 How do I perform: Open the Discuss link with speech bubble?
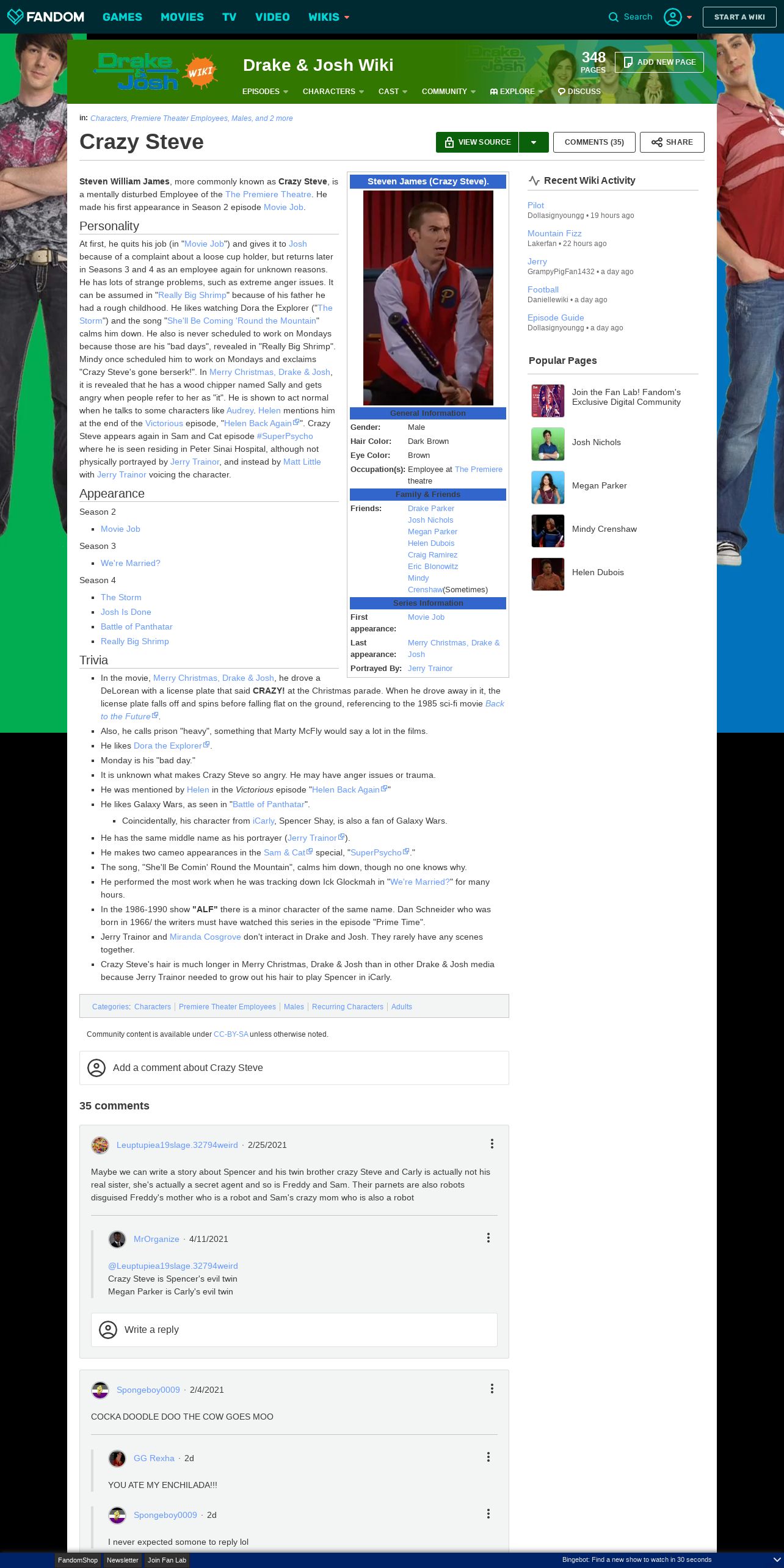coord(579,92)
